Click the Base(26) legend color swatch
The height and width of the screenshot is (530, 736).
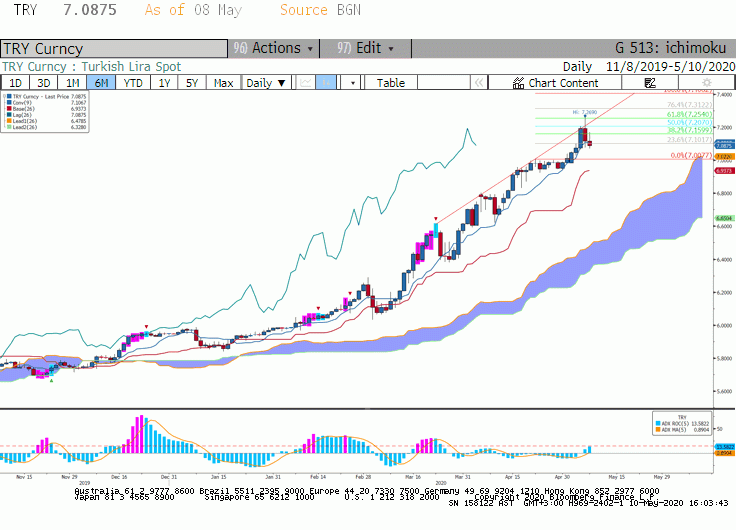(9, 109)
